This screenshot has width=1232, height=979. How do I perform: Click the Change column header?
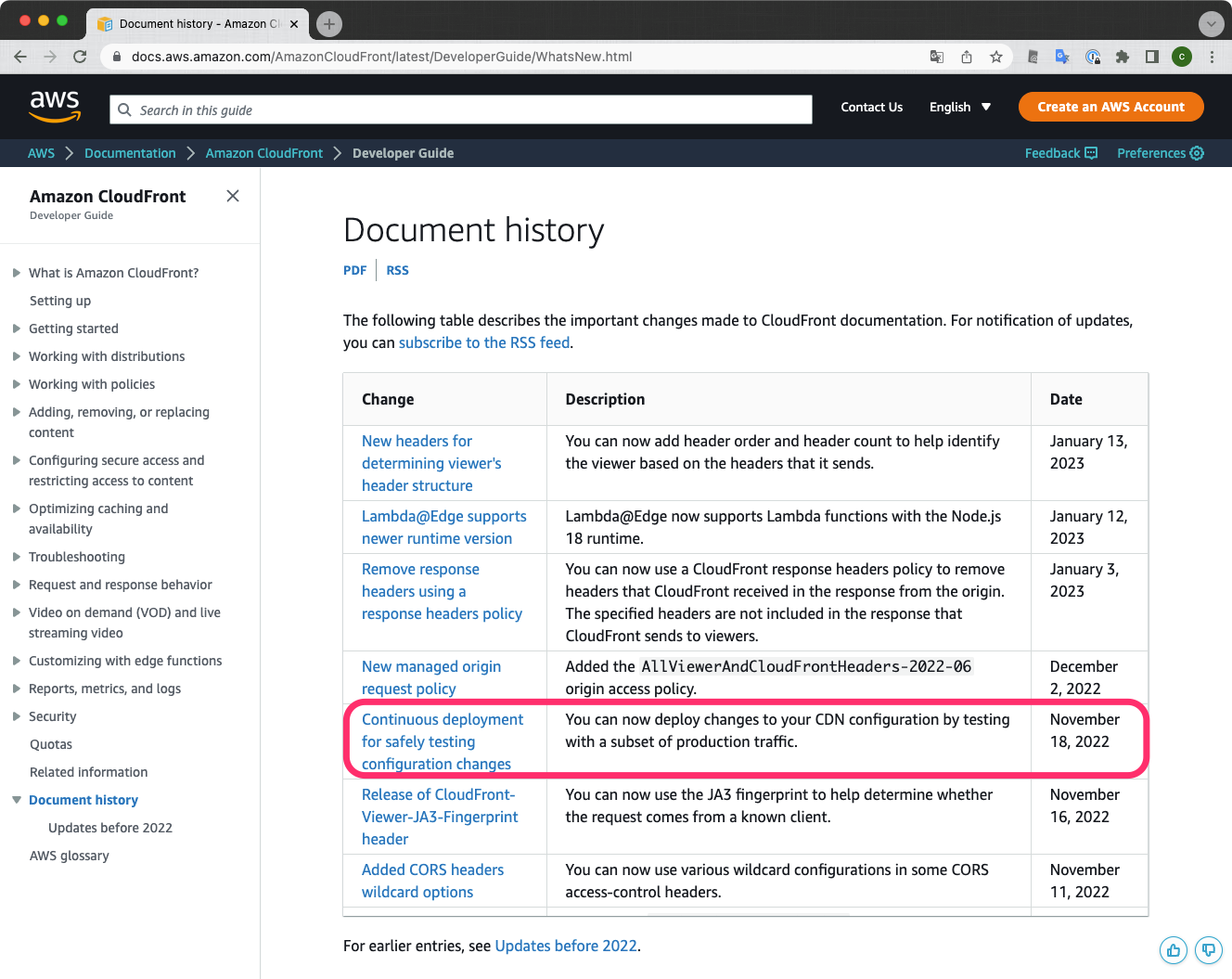click(388, 399)
